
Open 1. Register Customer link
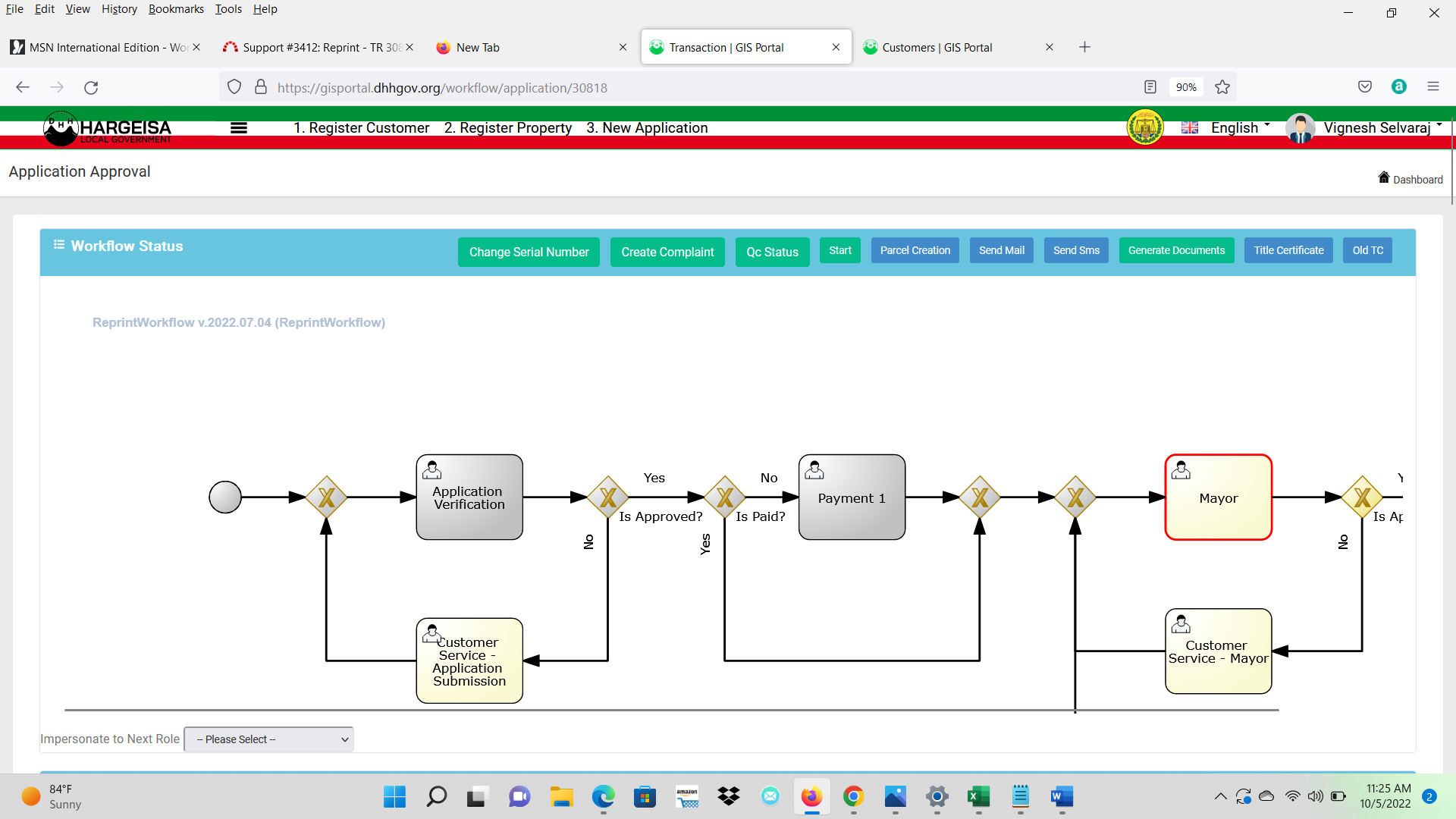coord(362,128)
